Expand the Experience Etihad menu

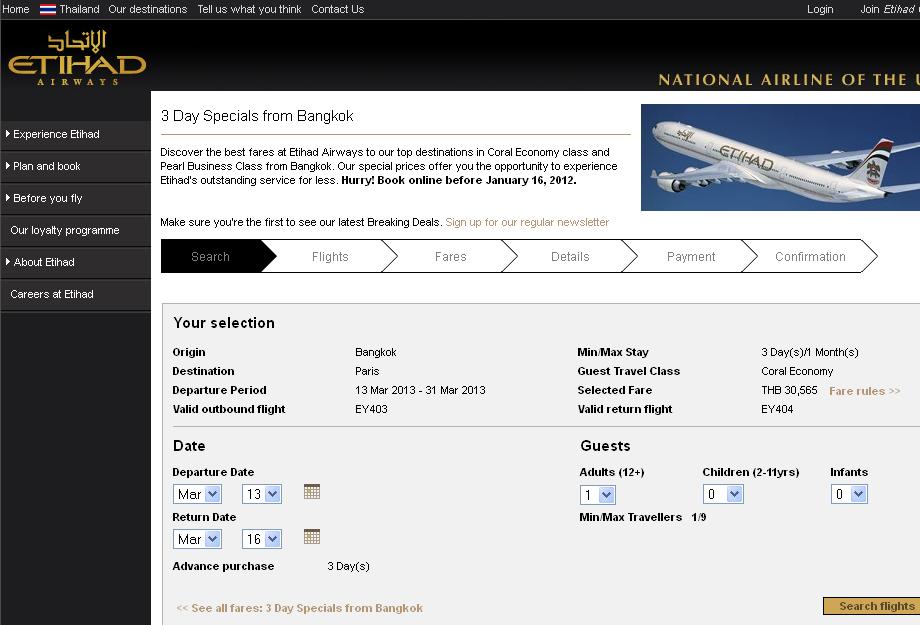click(75, 134)
